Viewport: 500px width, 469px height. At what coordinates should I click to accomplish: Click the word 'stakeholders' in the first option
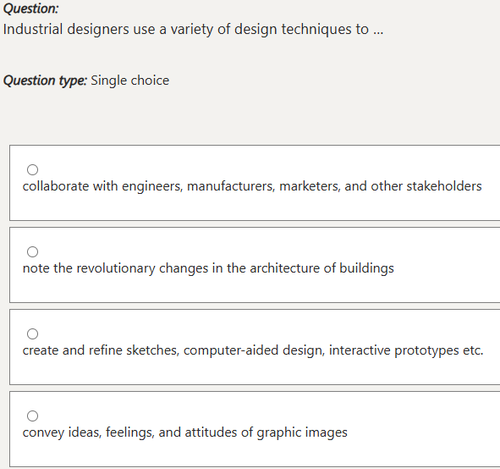(x=444, y=186)
